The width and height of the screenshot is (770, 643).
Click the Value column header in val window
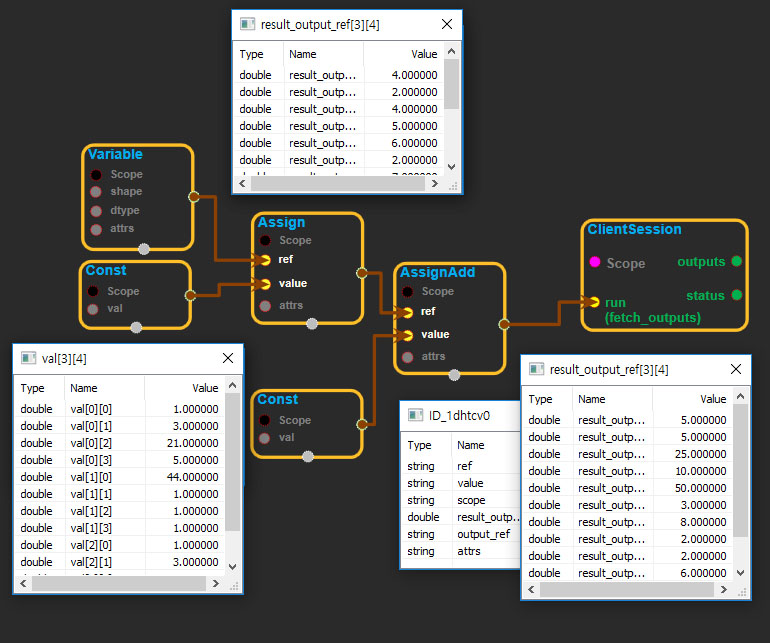tap(204, 388)
